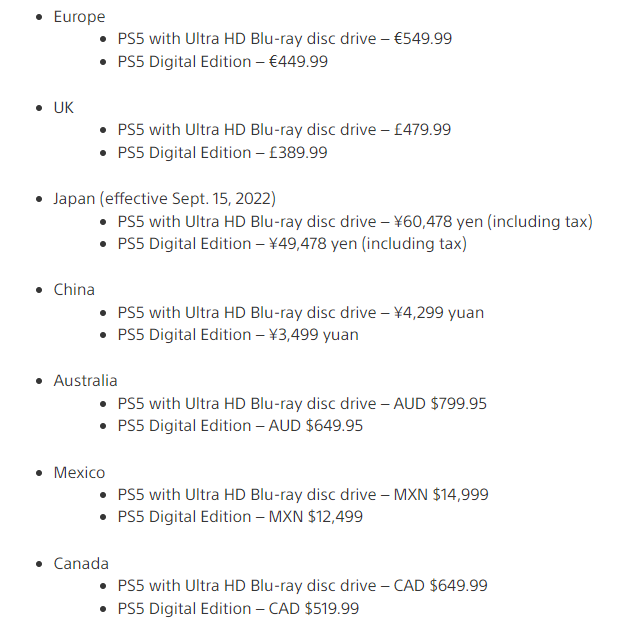Click the Japan (effective Sept. 15, 2022) heading

164,199
